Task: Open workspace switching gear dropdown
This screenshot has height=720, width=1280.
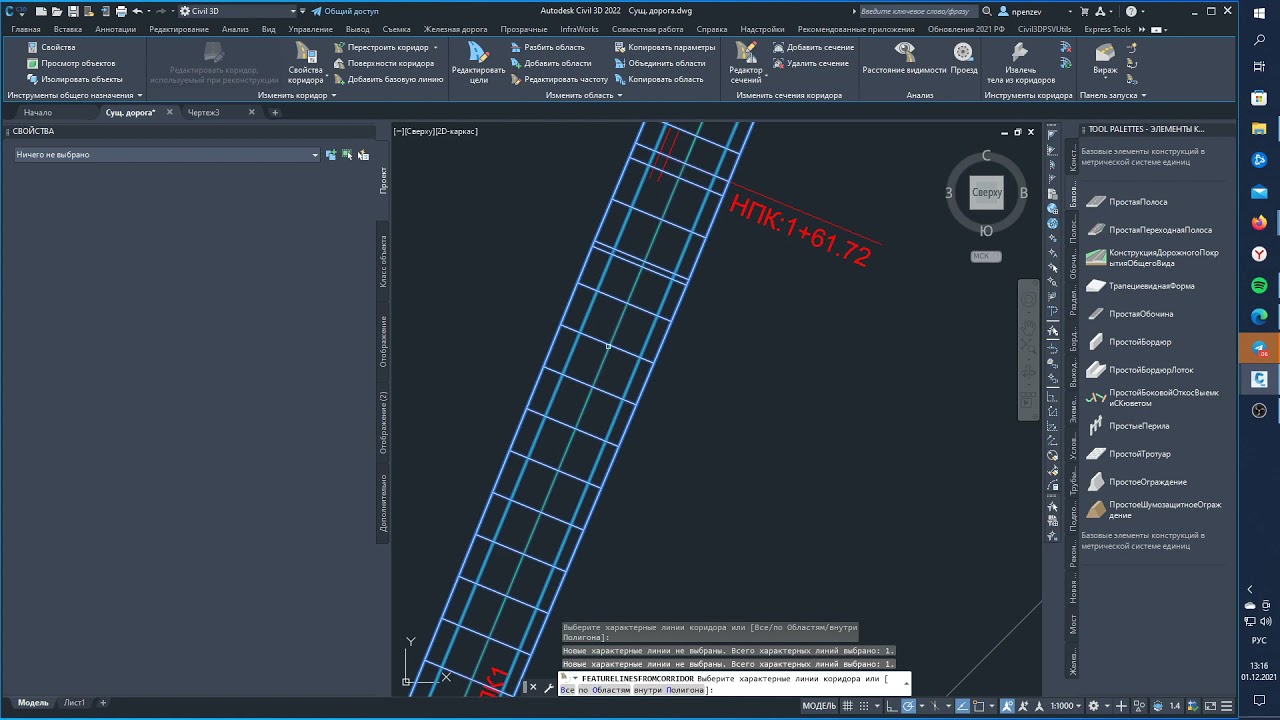Action: click(x=1097, y=705)
